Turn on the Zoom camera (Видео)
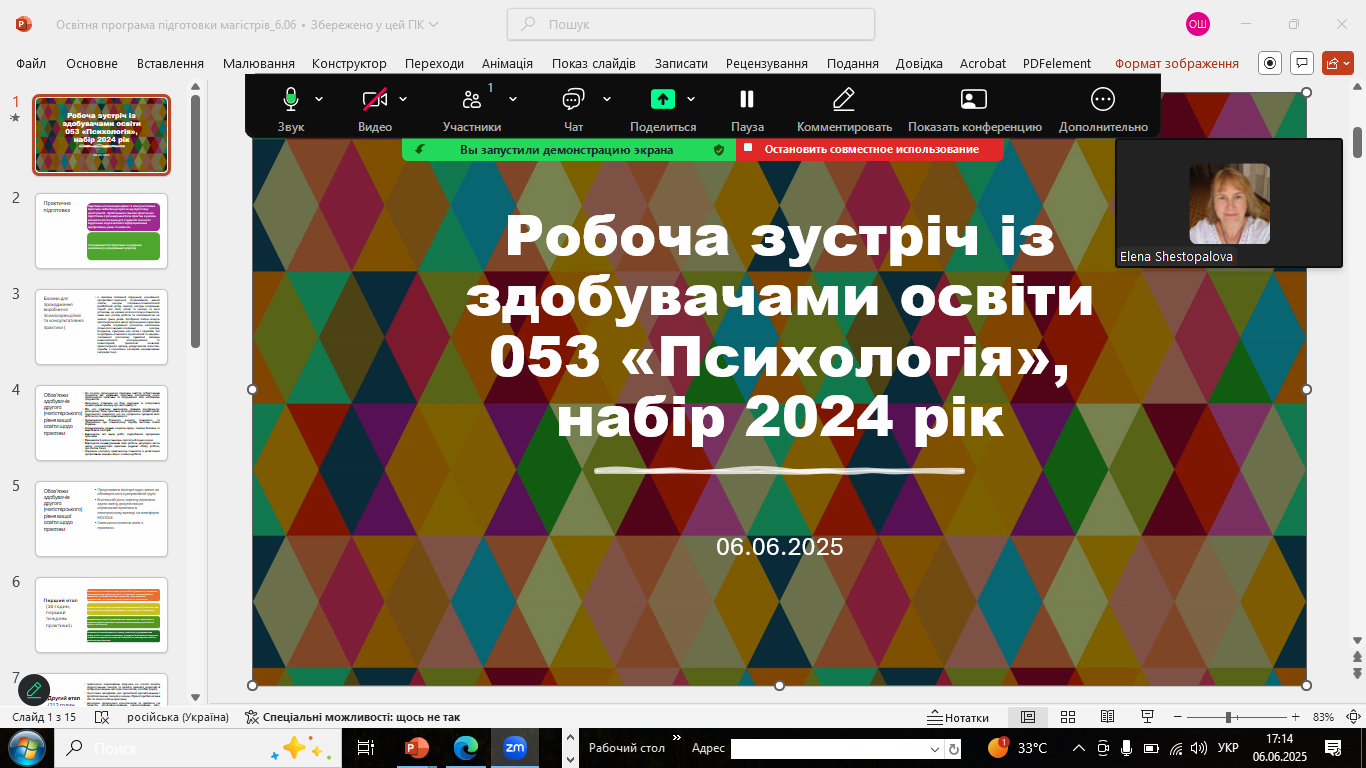Image resolution: width=1366 pixels, height=768 pixels. click(375, 99)
